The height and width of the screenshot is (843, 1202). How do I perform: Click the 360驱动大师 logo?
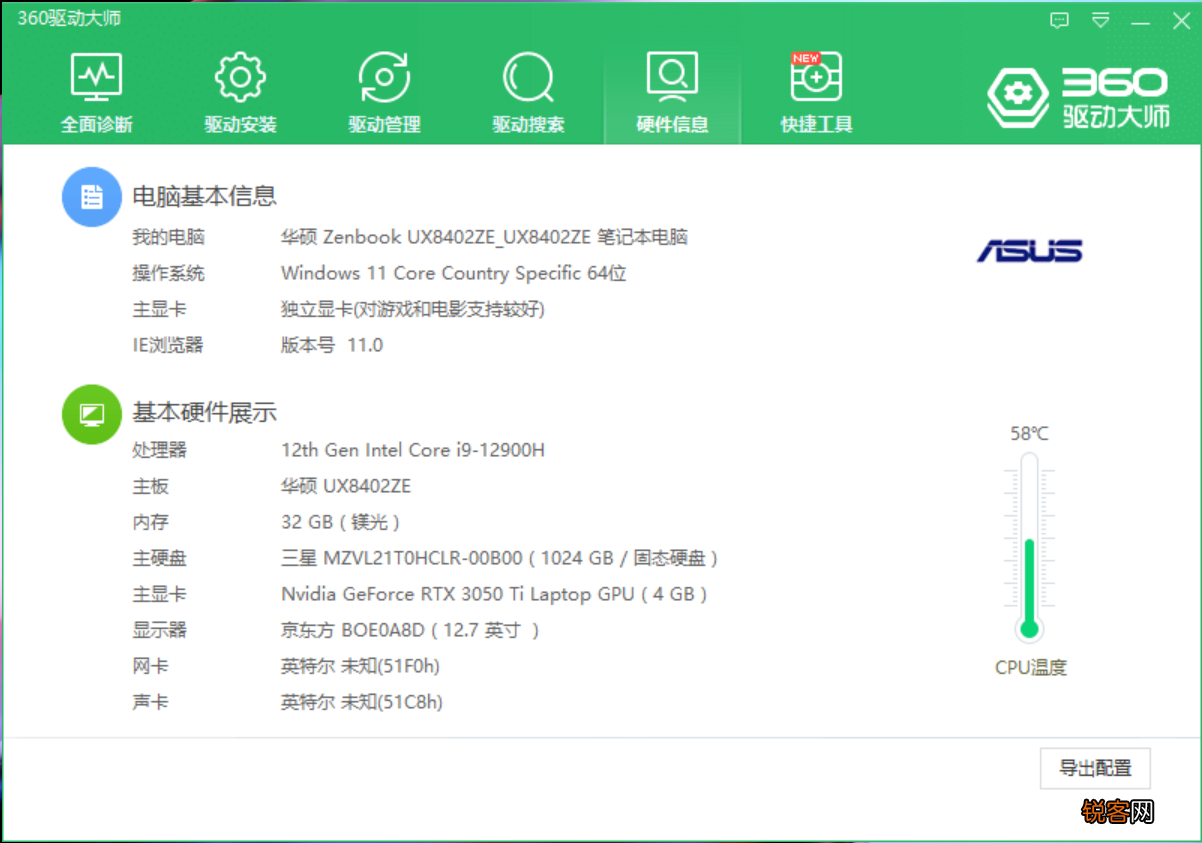(1077, 97)
